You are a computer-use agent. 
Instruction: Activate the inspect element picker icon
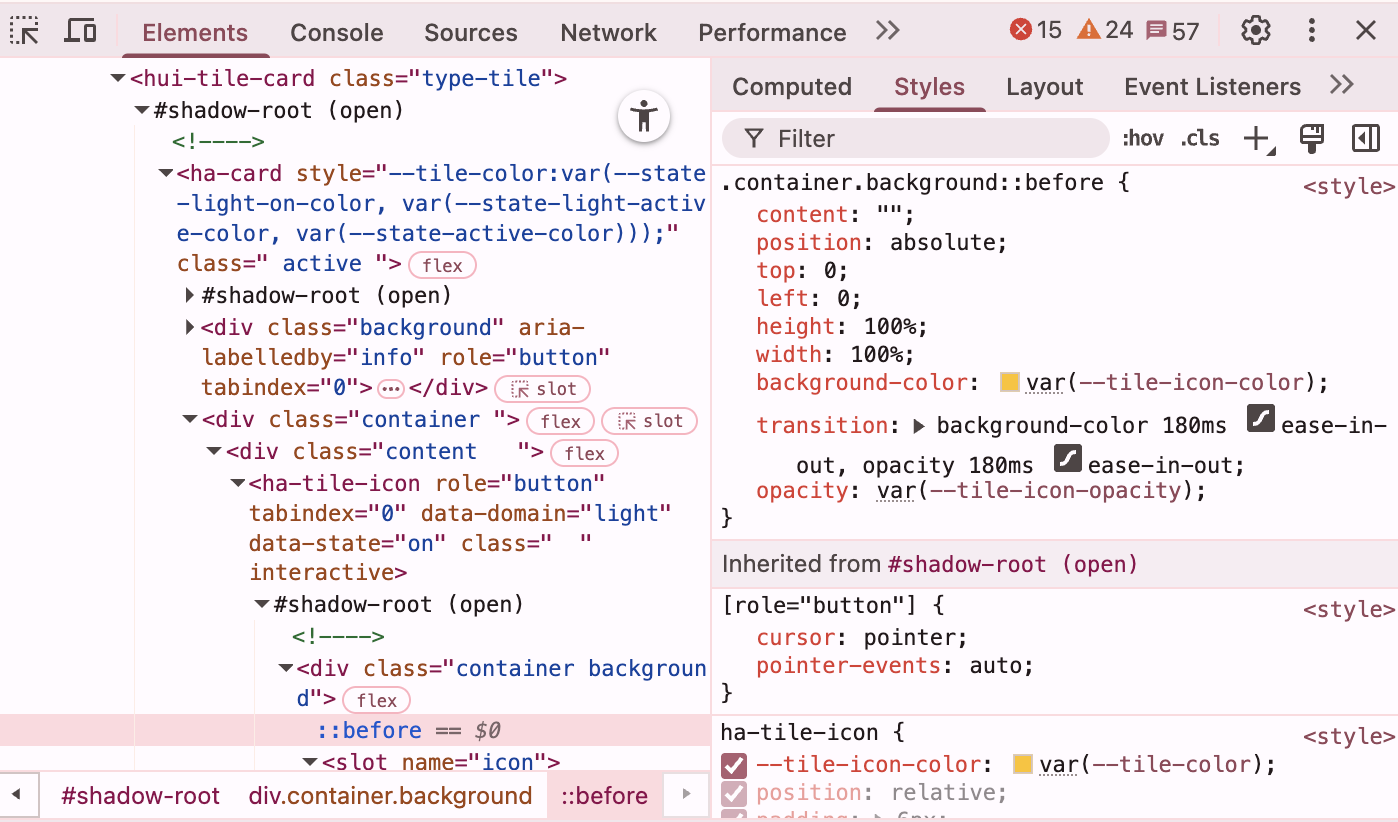[x=25, y=31]
